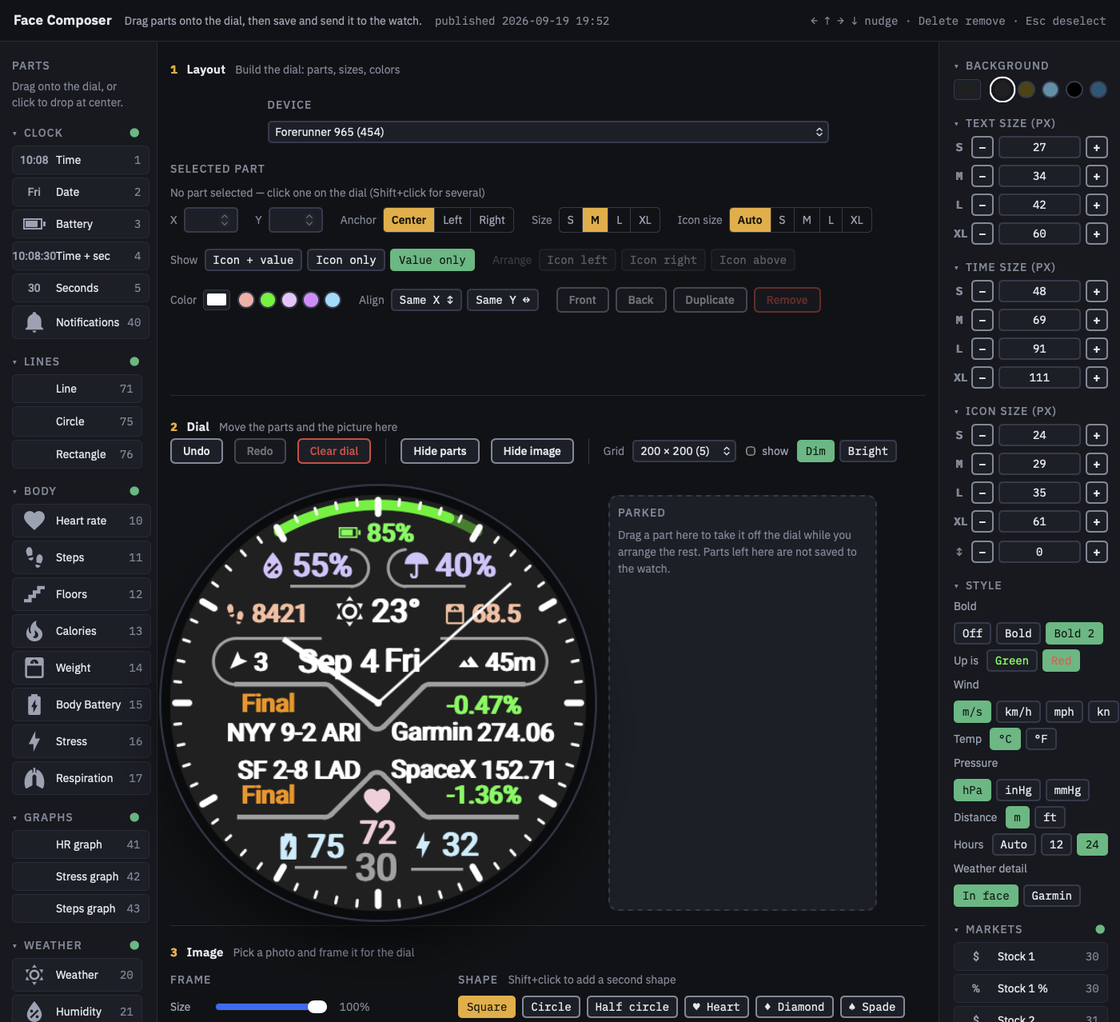Click the Duplicate button
Image resolution: width=1120 pixels, height=1022 pixels.
click(709, 300)
